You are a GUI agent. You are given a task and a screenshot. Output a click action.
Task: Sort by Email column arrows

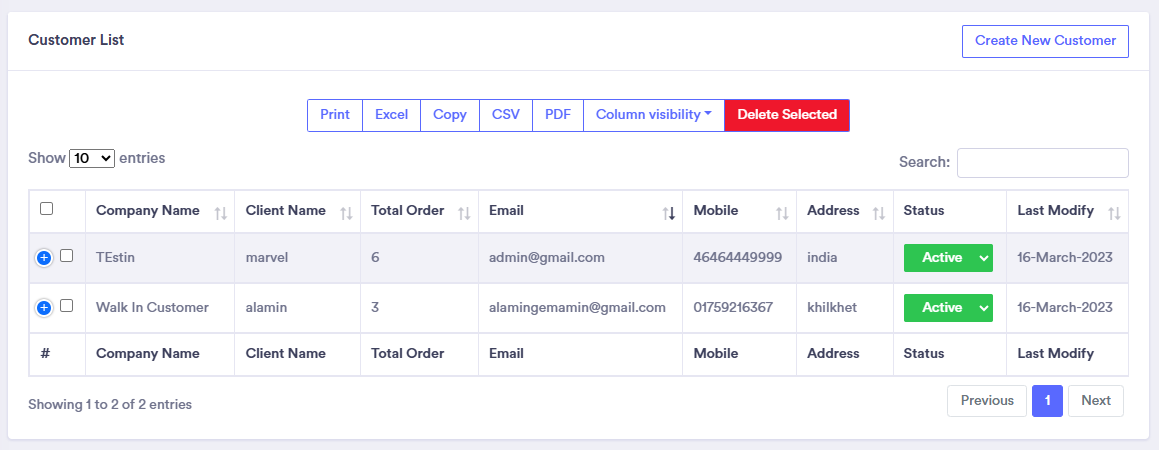pos(668,212)
